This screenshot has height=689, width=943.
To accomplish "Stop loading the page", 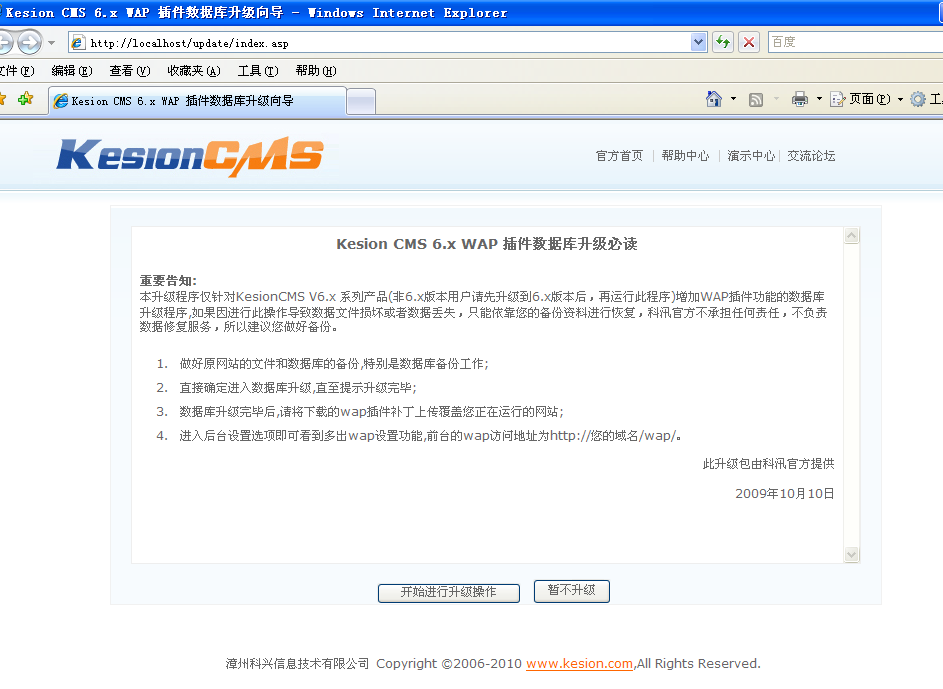I will (x=748, y=42).
